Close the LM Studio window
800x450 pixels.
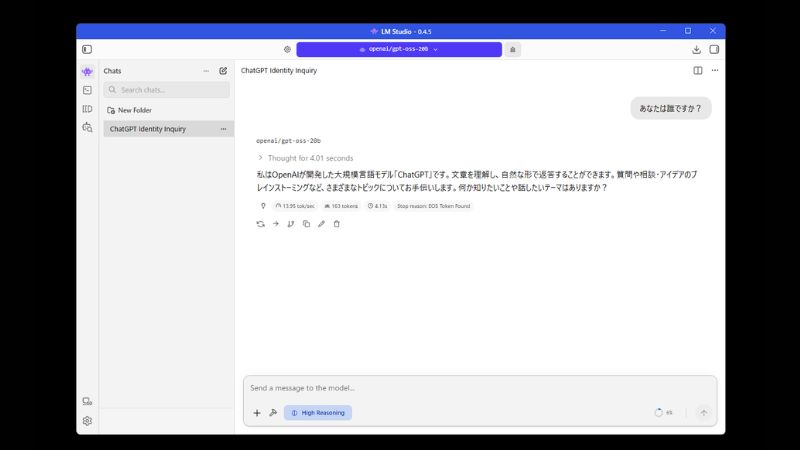click(x=713, y=31)
